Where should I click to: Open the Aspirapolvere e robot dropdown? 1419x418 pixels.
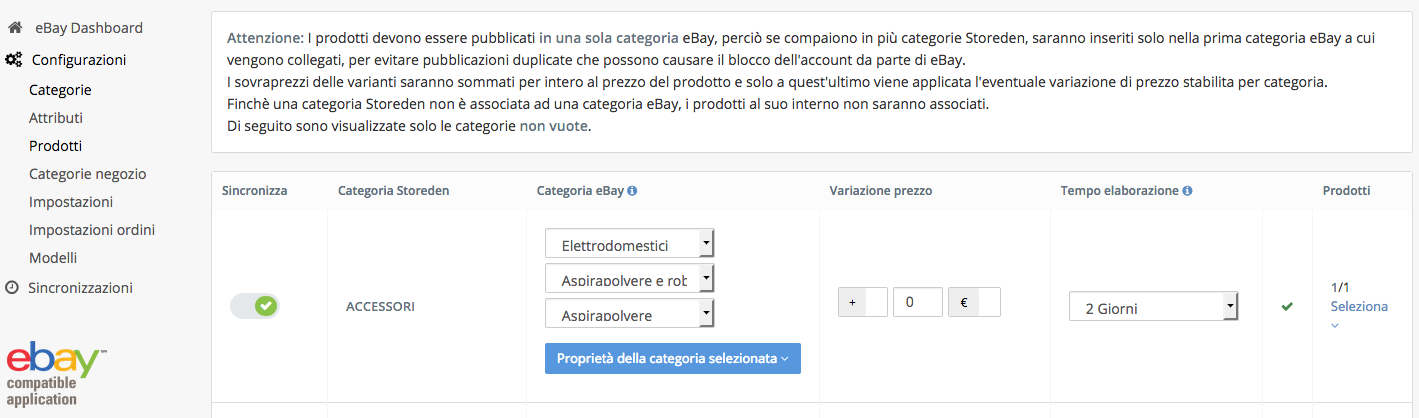pos(629,279)
